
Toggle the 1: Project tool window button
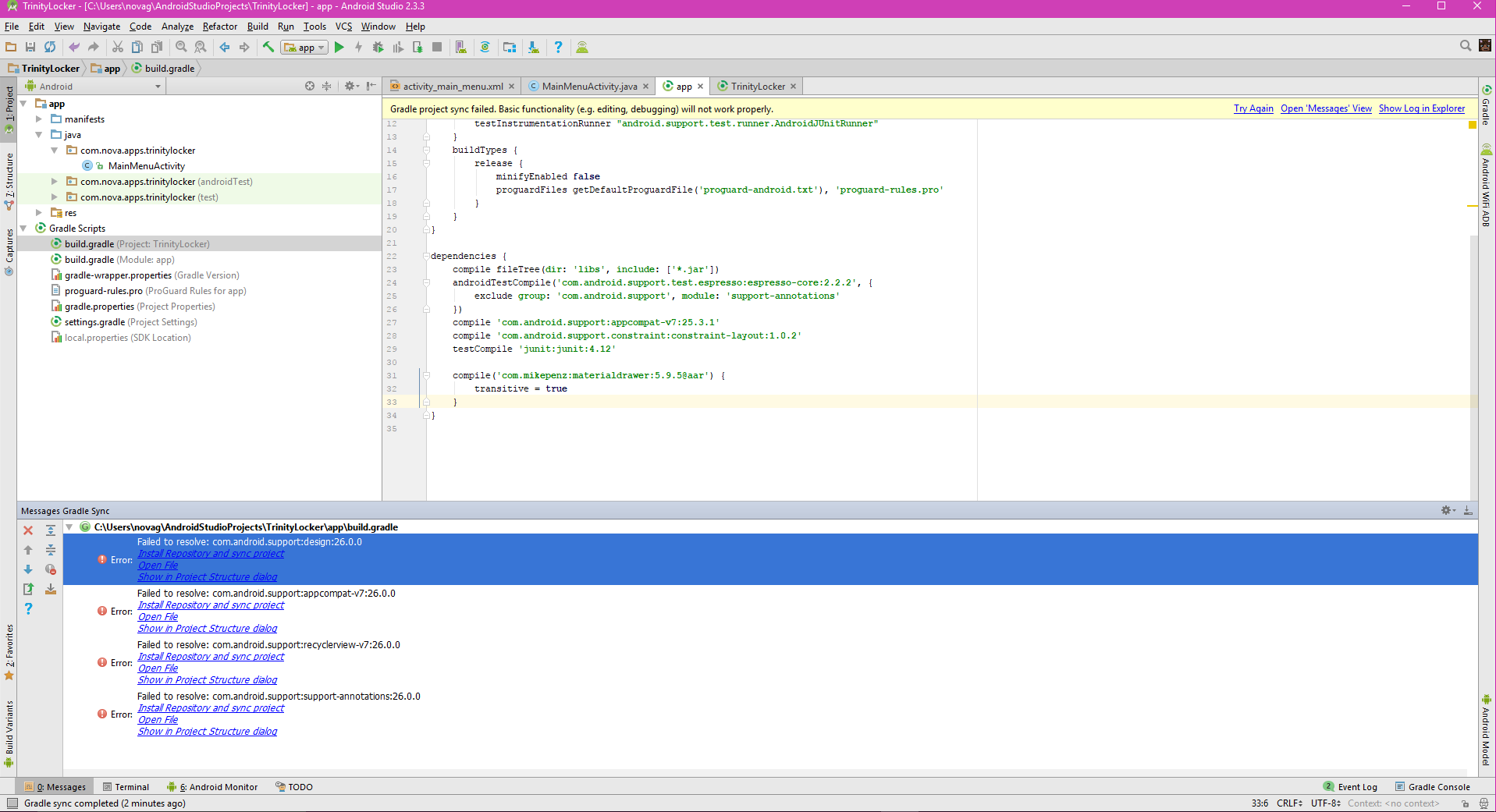(9, 108)
